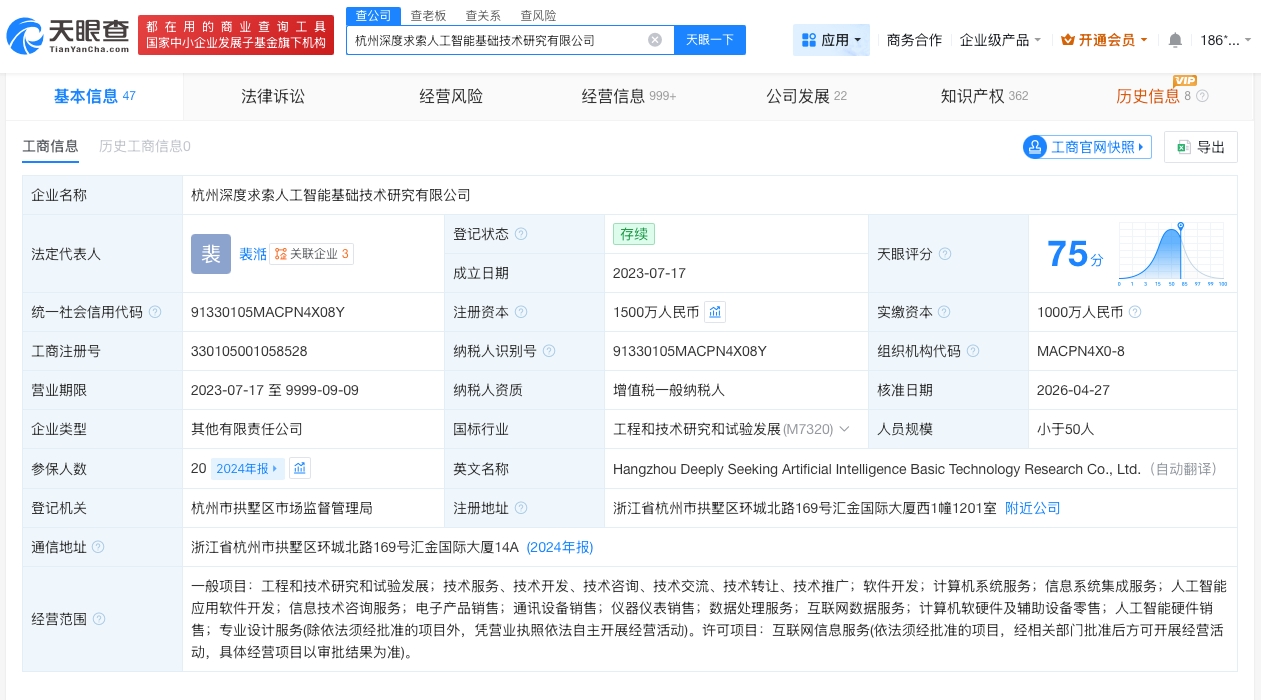The image size is (1261, 700).
Task: Click the 导出 export button
Action: (1201, 147)
